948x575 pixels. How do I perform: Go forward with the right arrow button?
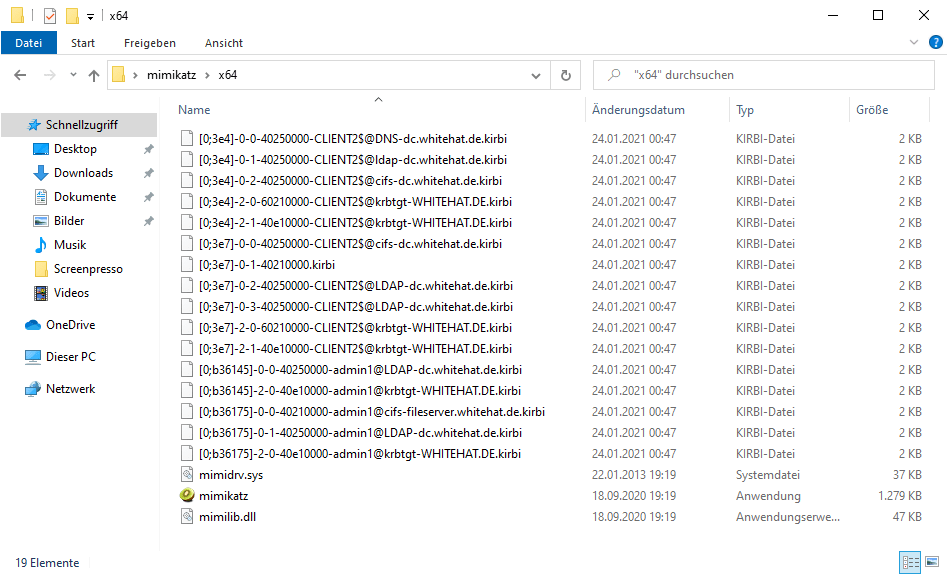click(50, 75)
